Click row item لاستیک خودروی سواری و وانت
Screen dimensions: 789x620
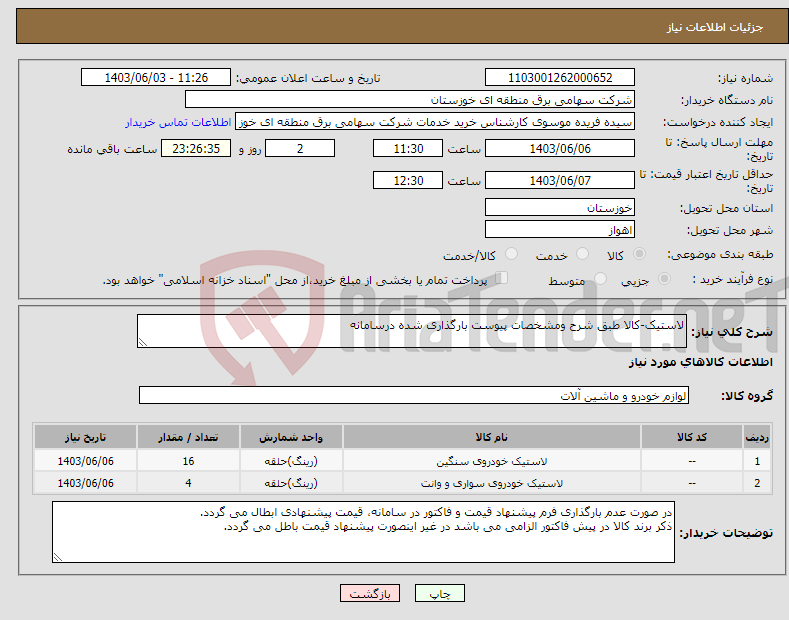coord(492,483)
